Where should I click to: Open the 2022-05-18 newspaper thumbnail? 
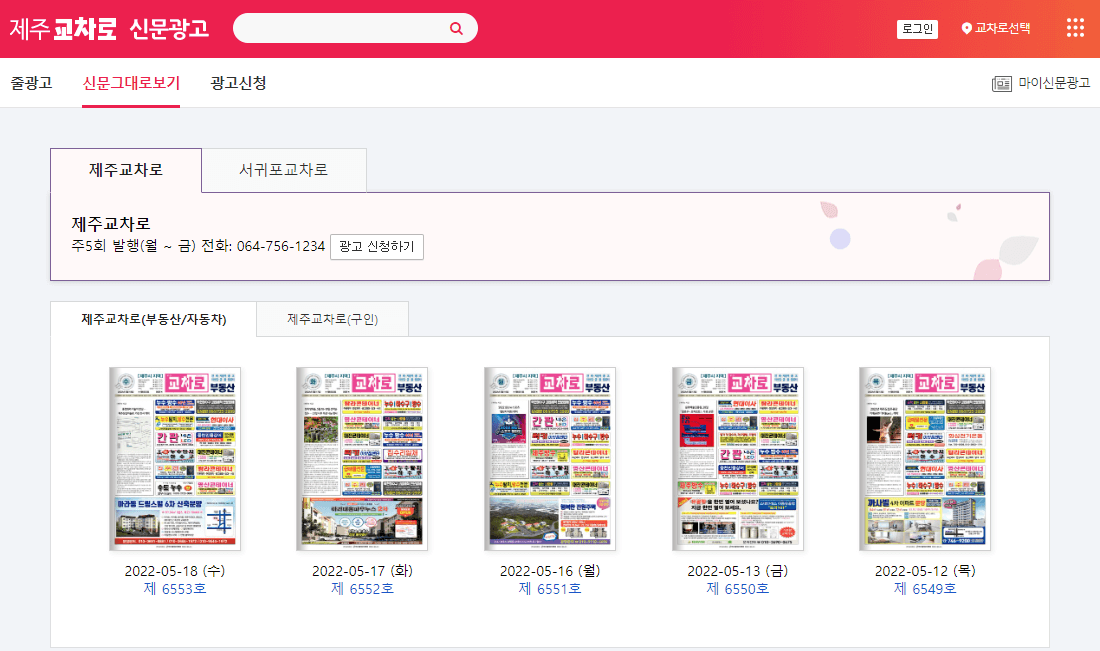[174, 457]
